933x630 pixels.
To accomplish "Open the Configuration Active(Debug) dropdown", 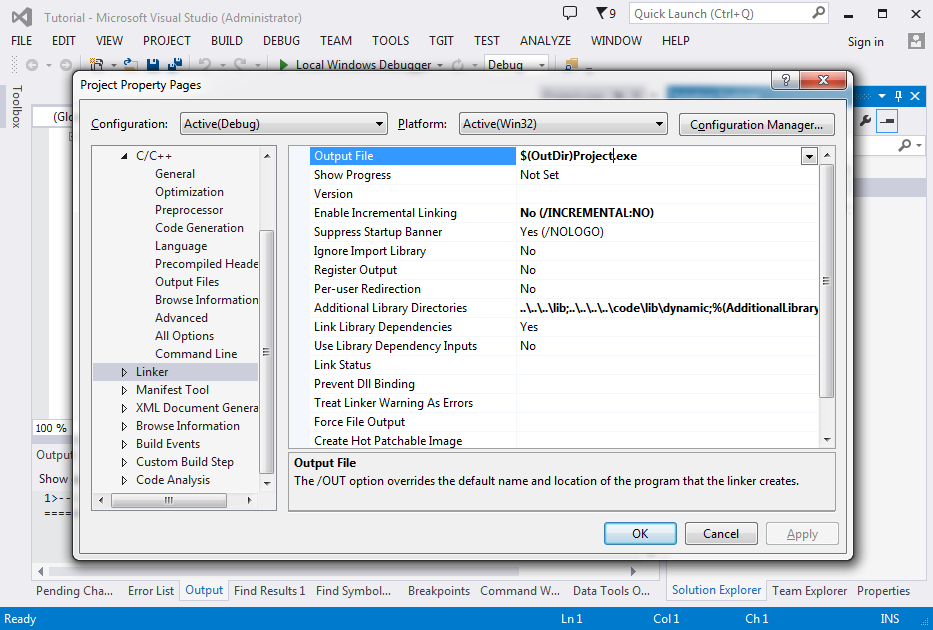I will (283, 124).
